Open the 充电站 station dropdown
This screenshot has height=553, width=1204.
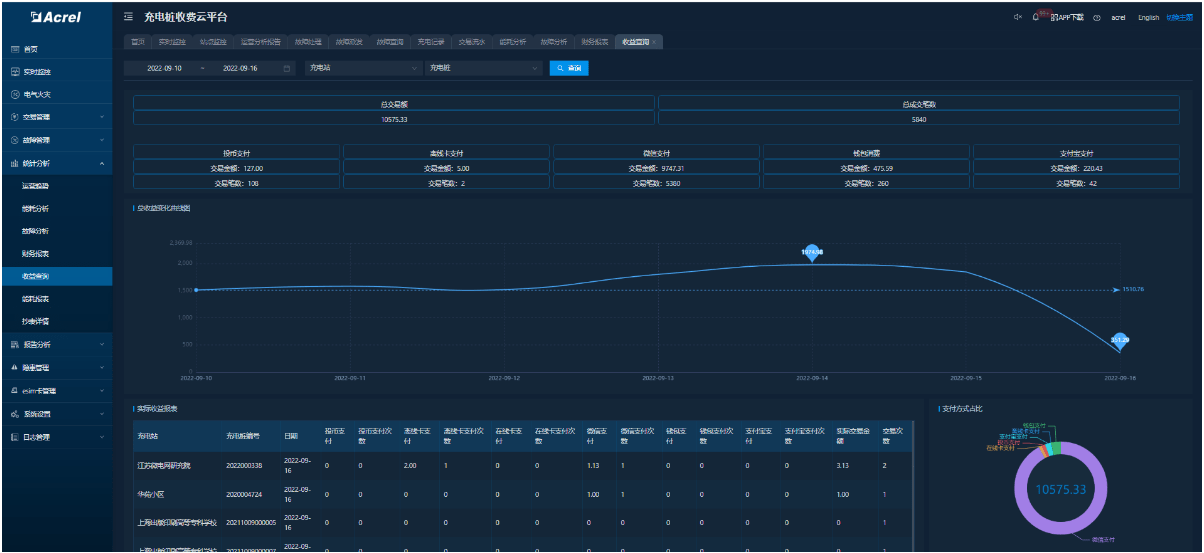[x=364, y=68]
